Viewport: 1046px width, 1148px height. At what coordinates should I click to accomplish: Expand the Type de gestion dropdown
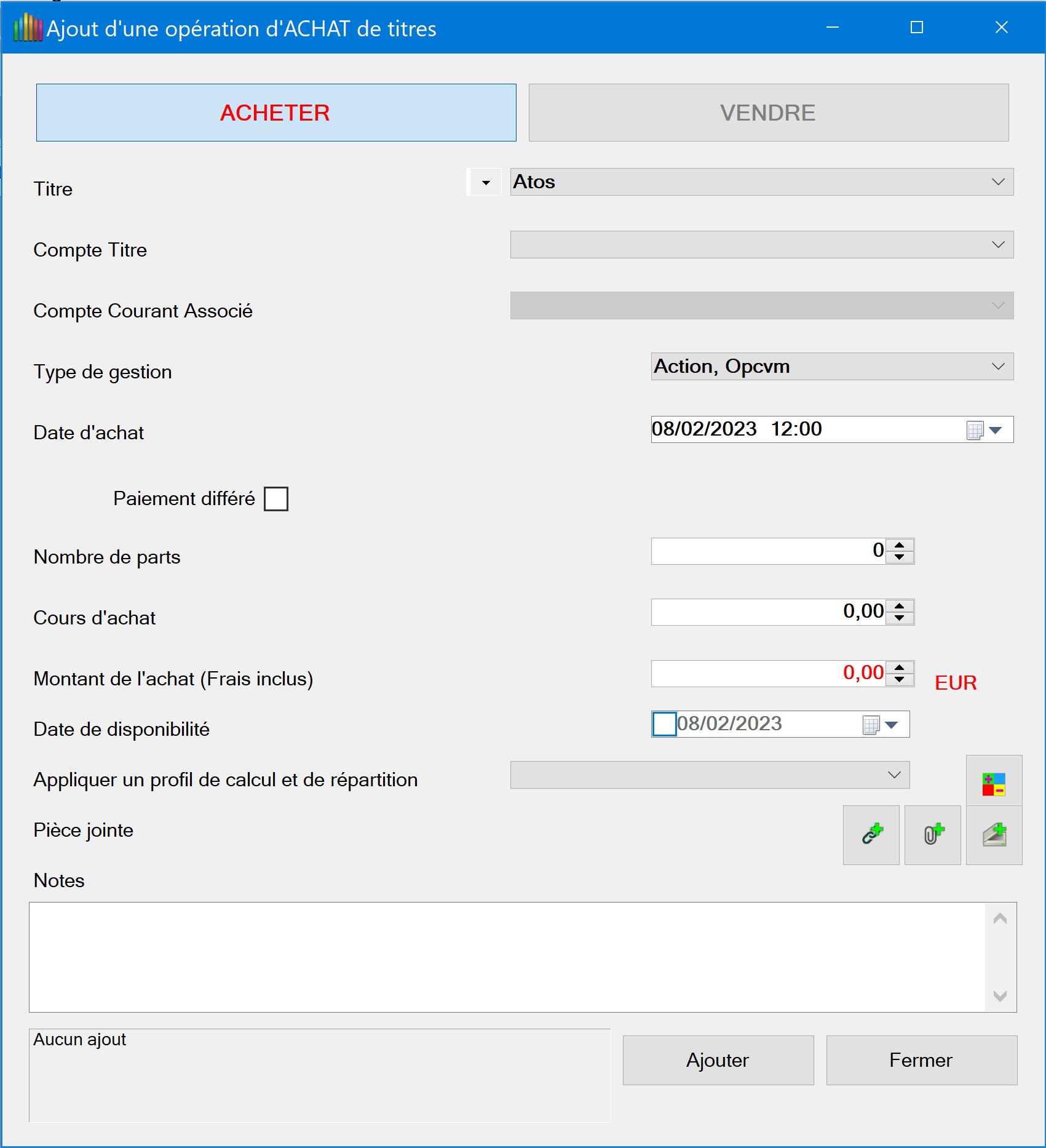pyautogui.click(x=997, y=367)
